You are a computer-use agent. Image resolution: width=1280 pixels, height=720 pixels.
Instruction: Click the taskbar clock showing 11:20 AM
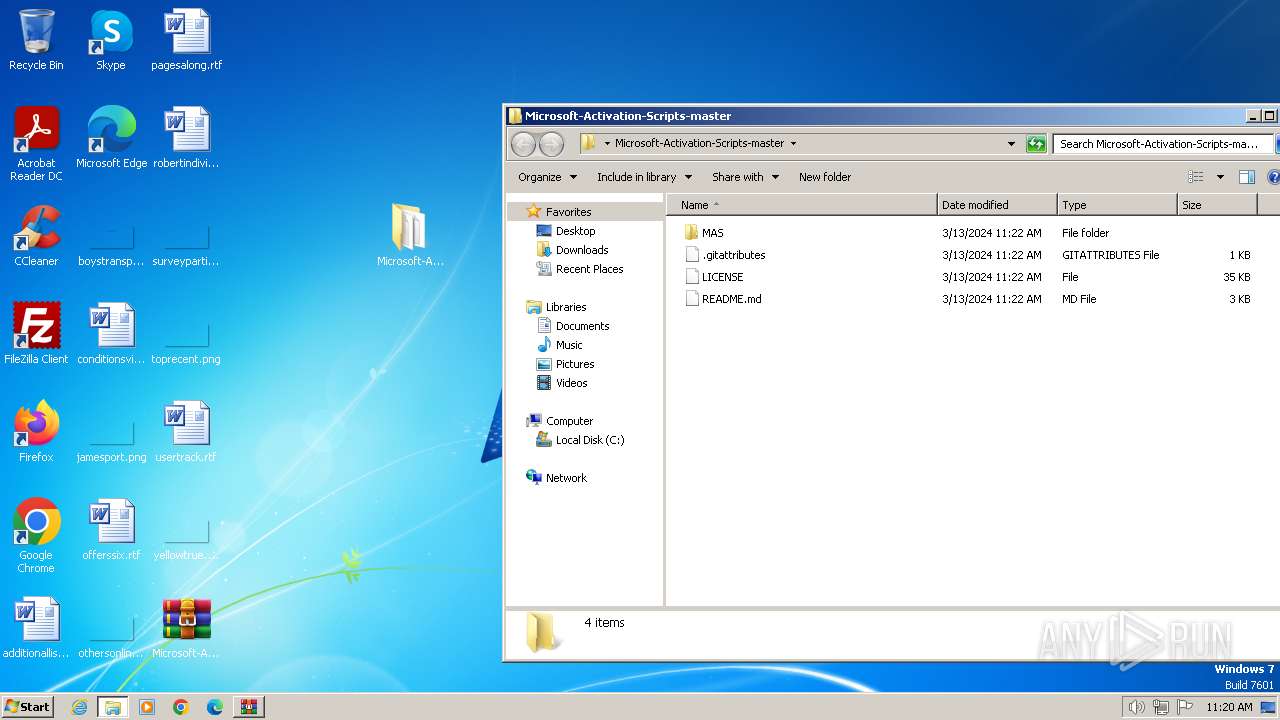coord(1229,707)
